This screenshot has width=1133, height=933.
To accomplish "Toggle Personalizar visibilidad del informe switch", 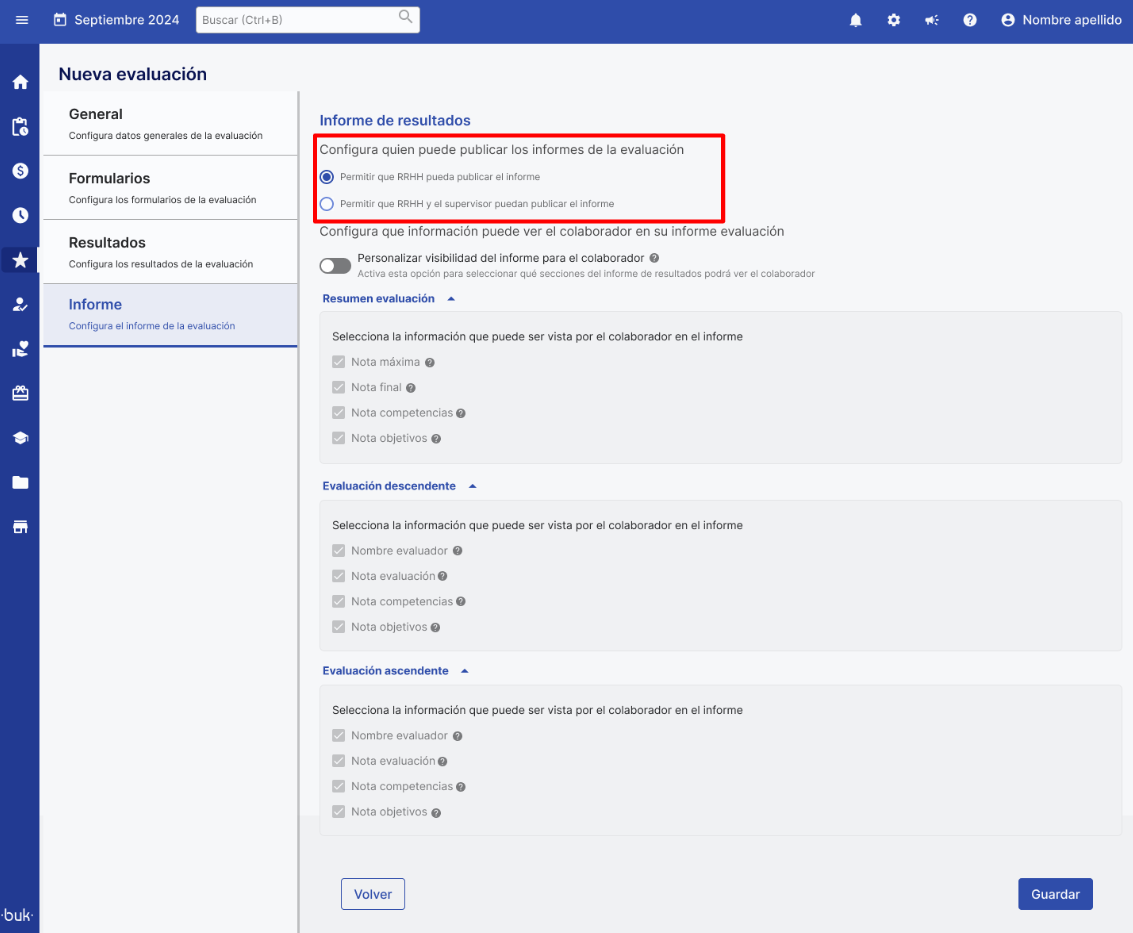I will click(x=335, y=265).
